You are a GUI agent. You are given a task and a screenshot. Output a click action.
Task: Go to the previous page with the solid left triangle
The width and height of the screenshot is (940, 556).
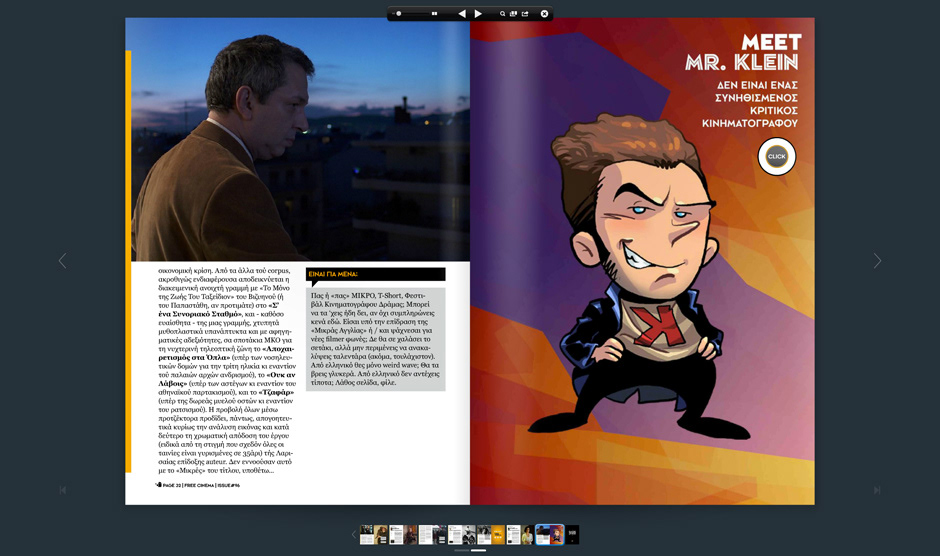462,14
